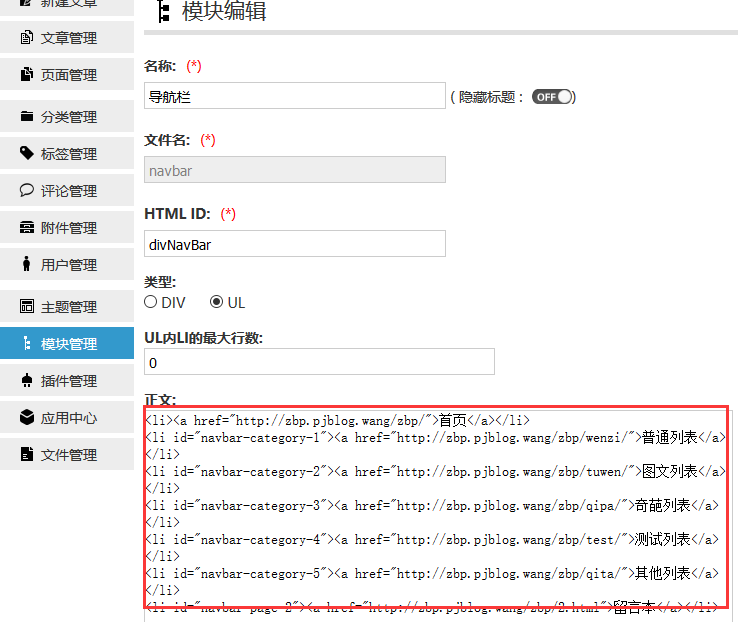Click the theme management icon
Image resolution: width=738 pixels, height=622 pixels.
pos(27,306)
